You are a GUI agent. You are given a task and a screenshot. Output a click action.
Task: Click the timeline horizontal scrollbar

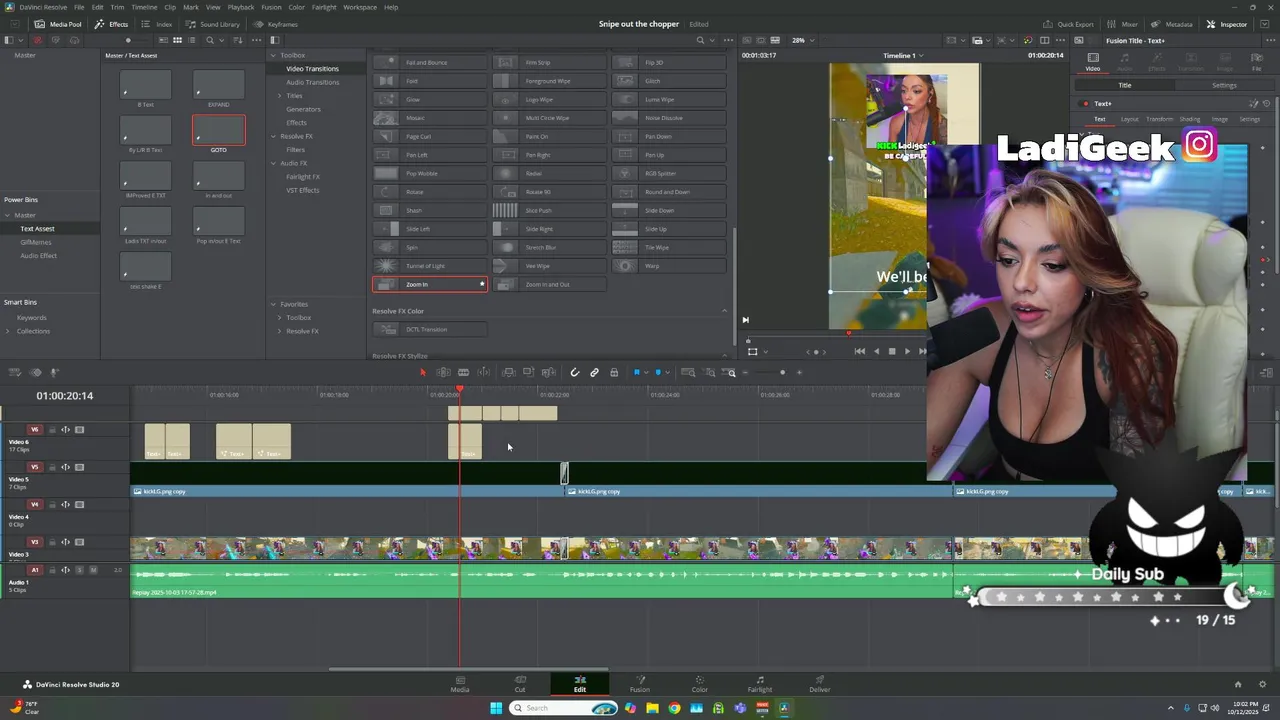pos(468,669)
